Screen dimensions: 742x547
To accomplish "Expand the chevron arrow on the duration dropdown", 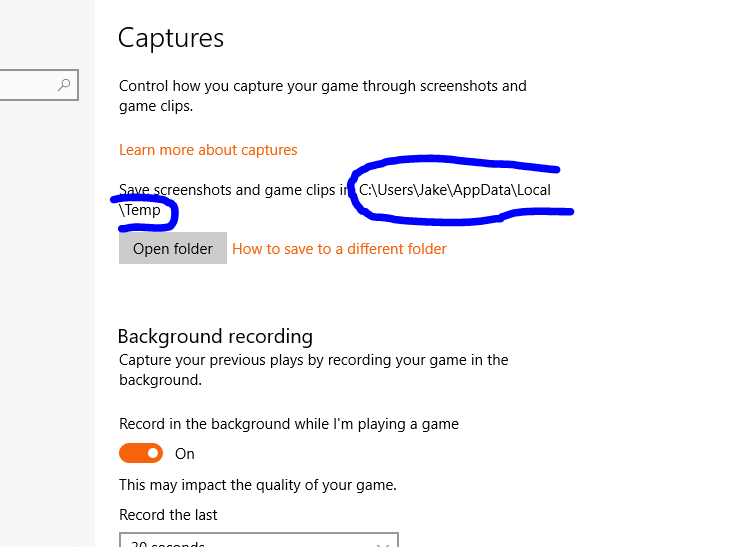I will click(382, 543).
